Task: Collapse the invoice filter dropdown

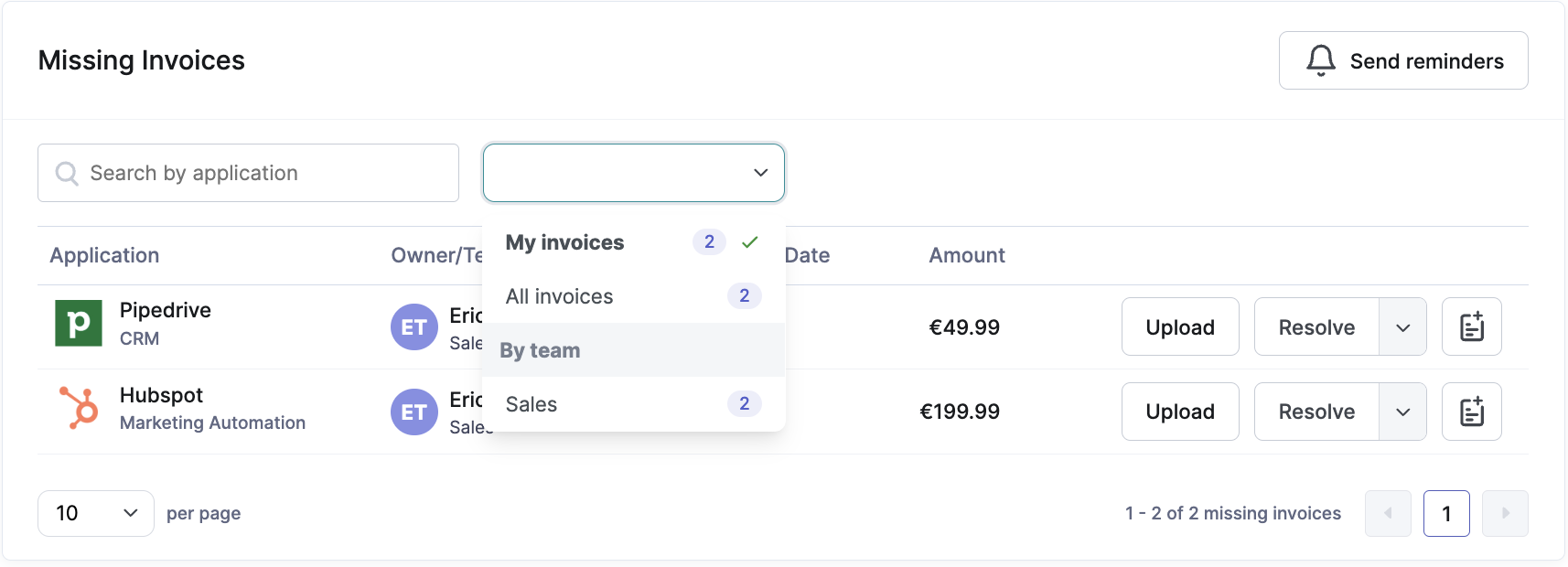Action: click(759, 173)
